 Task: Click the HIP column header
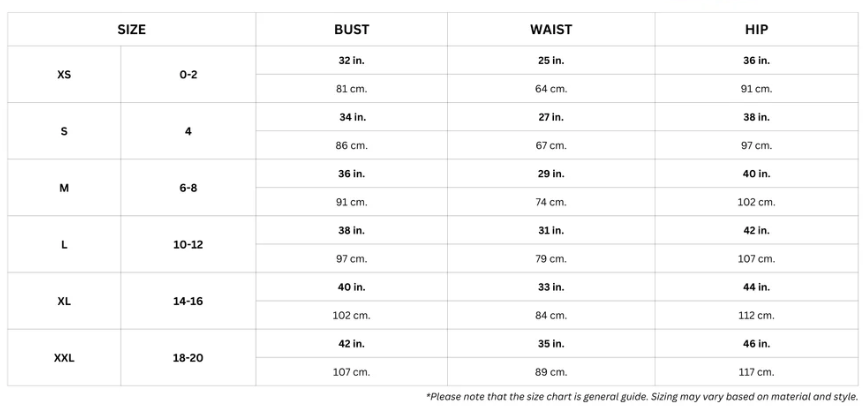tap(756, 30)
